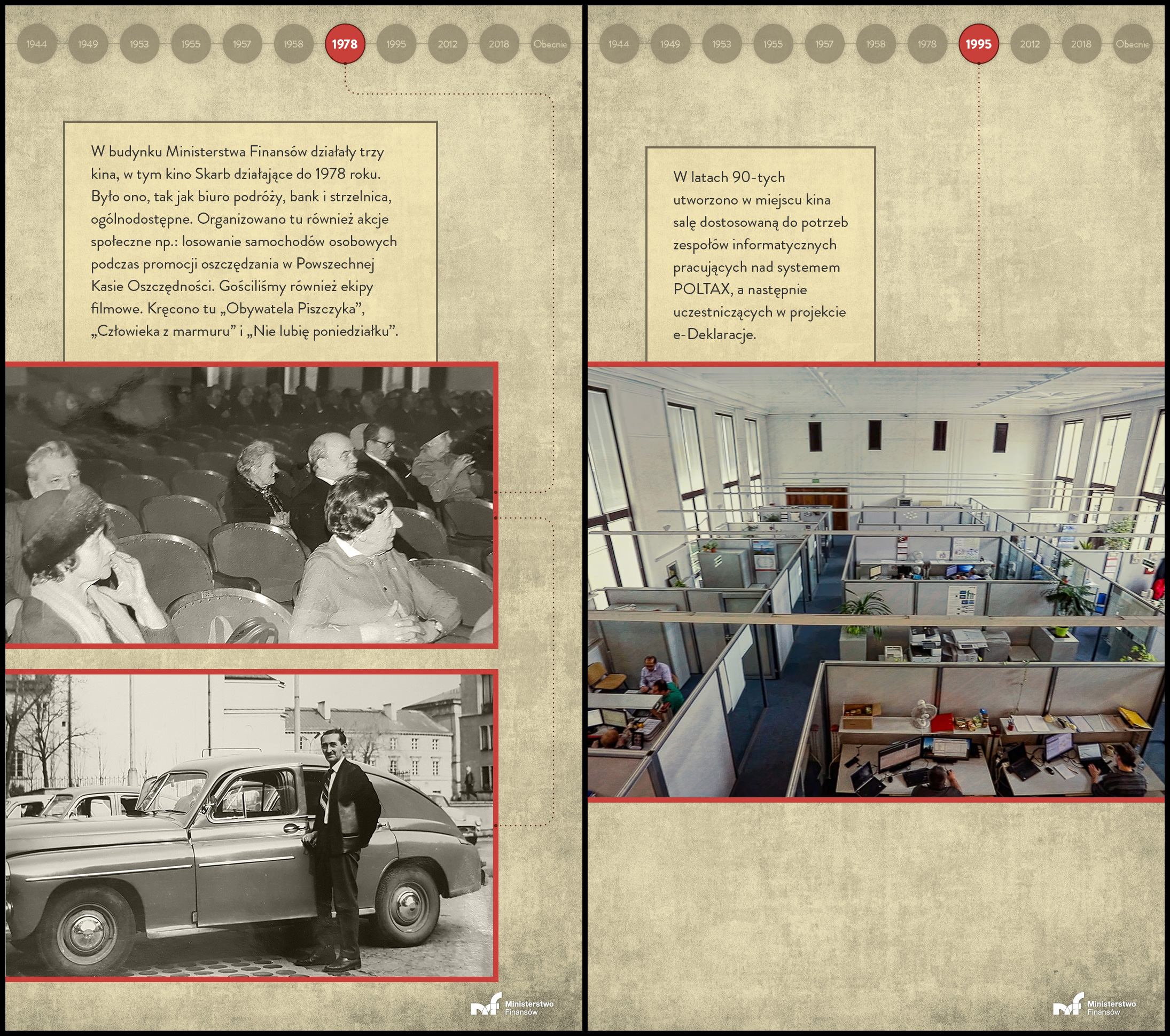This screenshot has height=1036, width=1170.
Task: Click the POLTAX description text box
Action: [760, 255]
